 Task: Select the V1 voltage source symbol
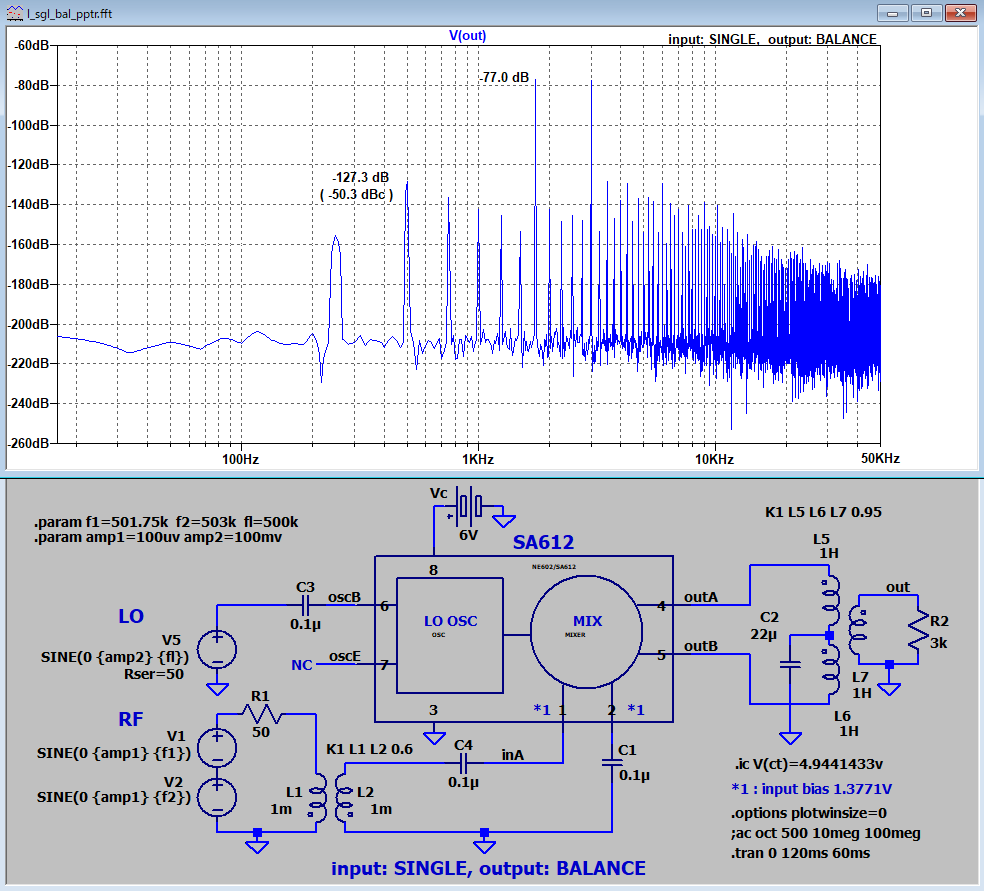coord(217,747)
